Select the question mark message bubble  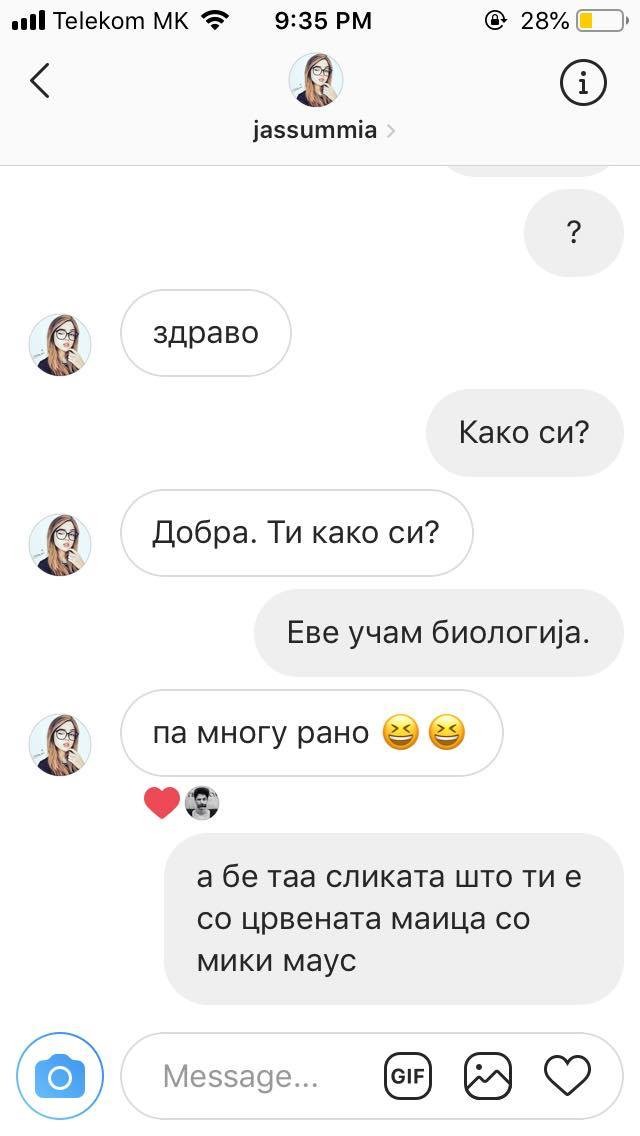(573, 233)
